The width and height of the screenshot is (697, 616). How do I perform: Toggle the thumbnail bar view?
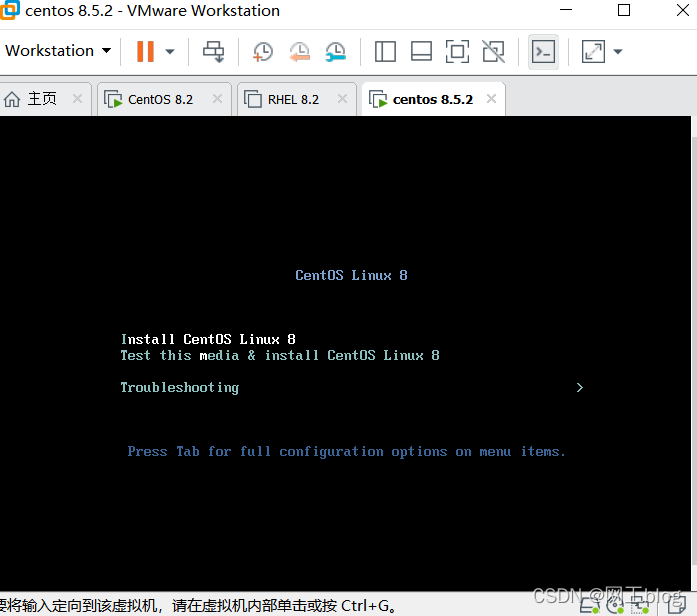pyautogui.click(x=421, y=52)
